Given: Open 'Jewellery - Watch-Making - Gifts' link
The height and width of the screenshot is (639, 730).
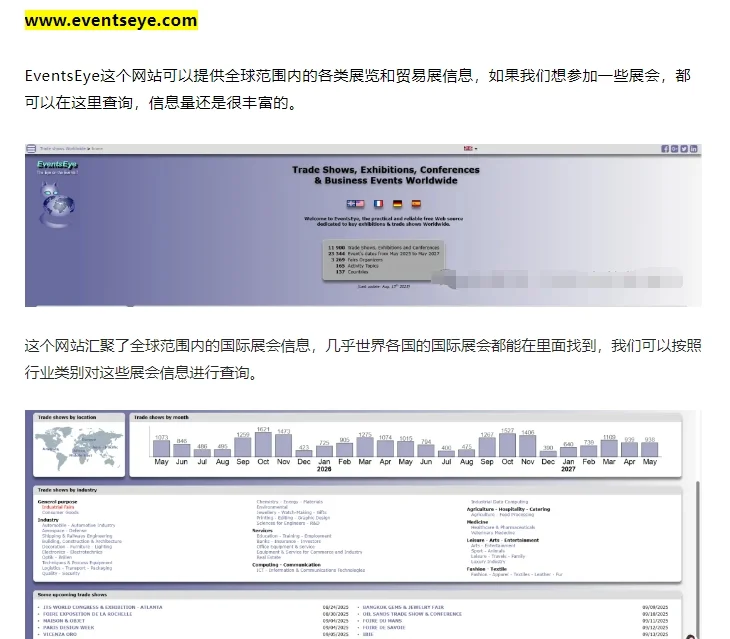Looking at the screenshot, I should click(292, 512).
